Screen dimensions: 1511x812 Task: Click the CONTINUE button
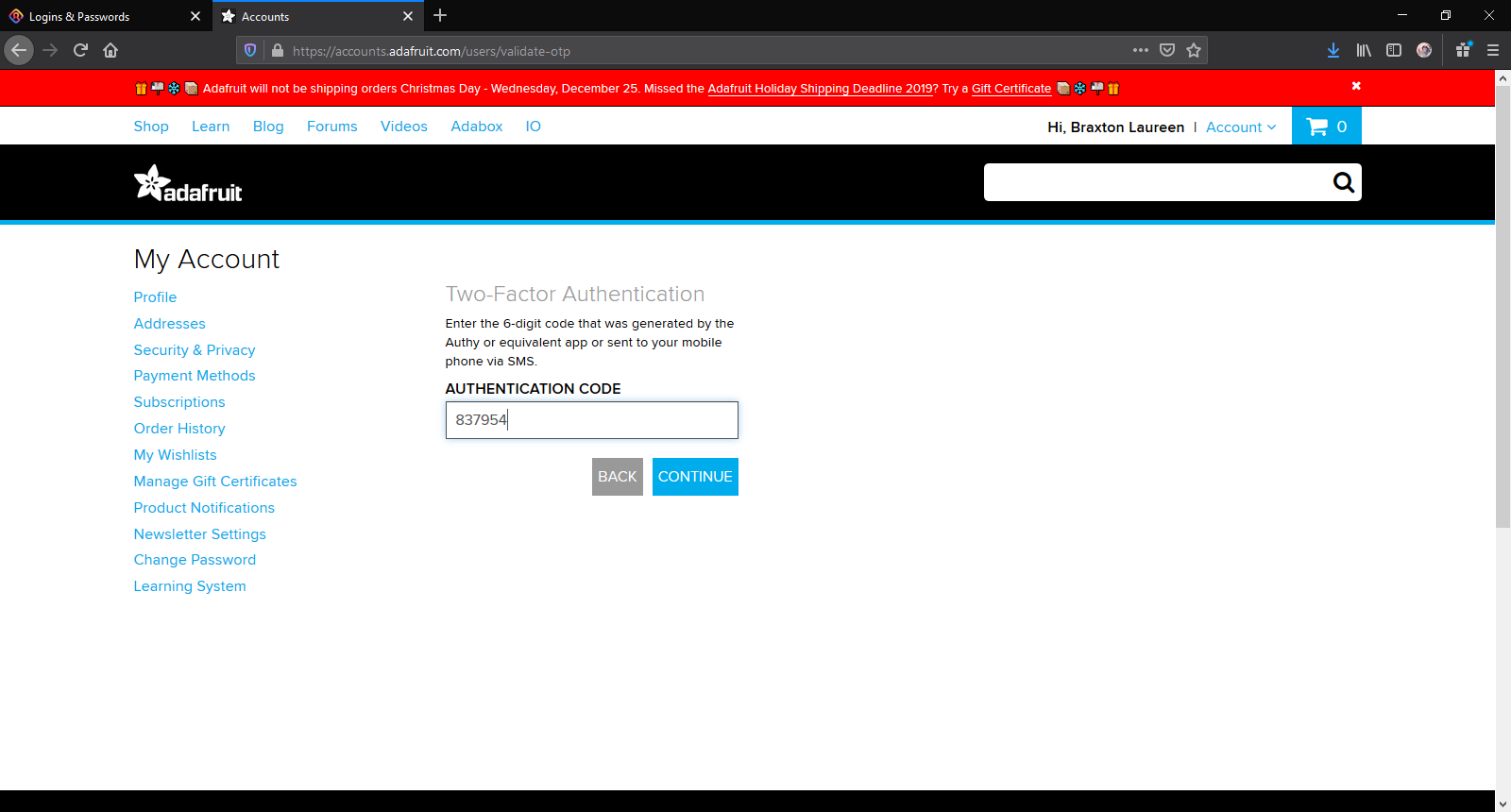point(695,477)
